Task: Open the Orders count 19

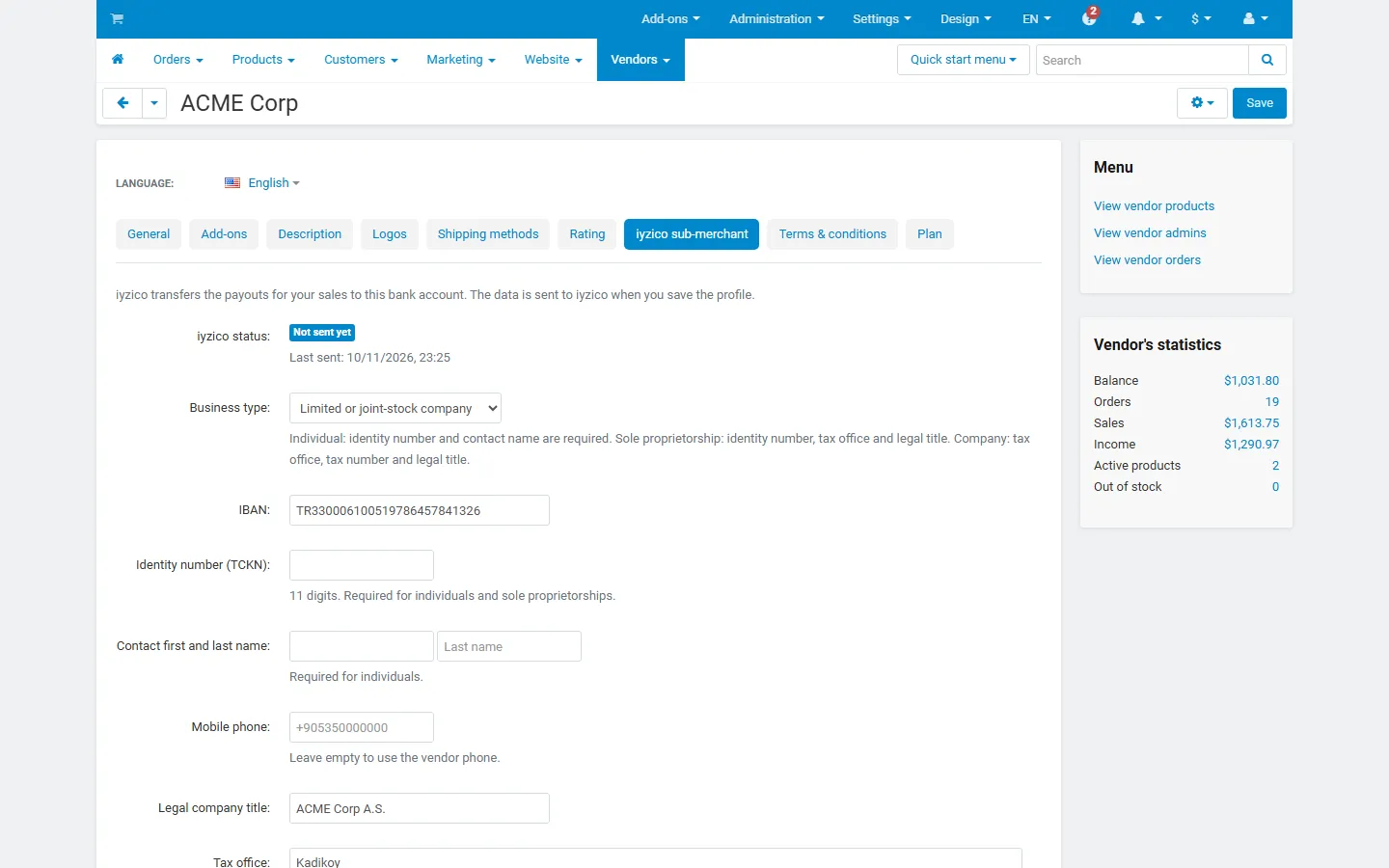Action: coord(1272,402)
